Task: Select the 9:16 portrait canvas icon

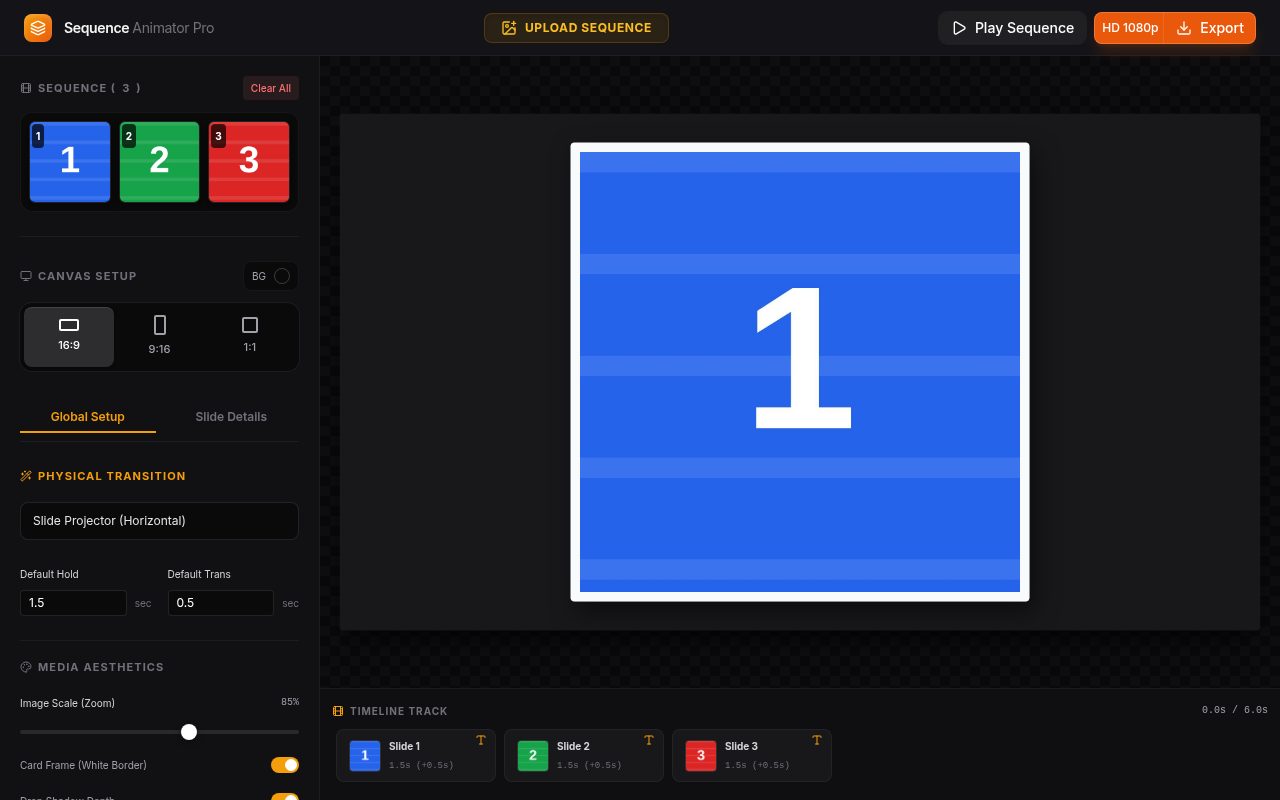Action: (x=160, y=325)
